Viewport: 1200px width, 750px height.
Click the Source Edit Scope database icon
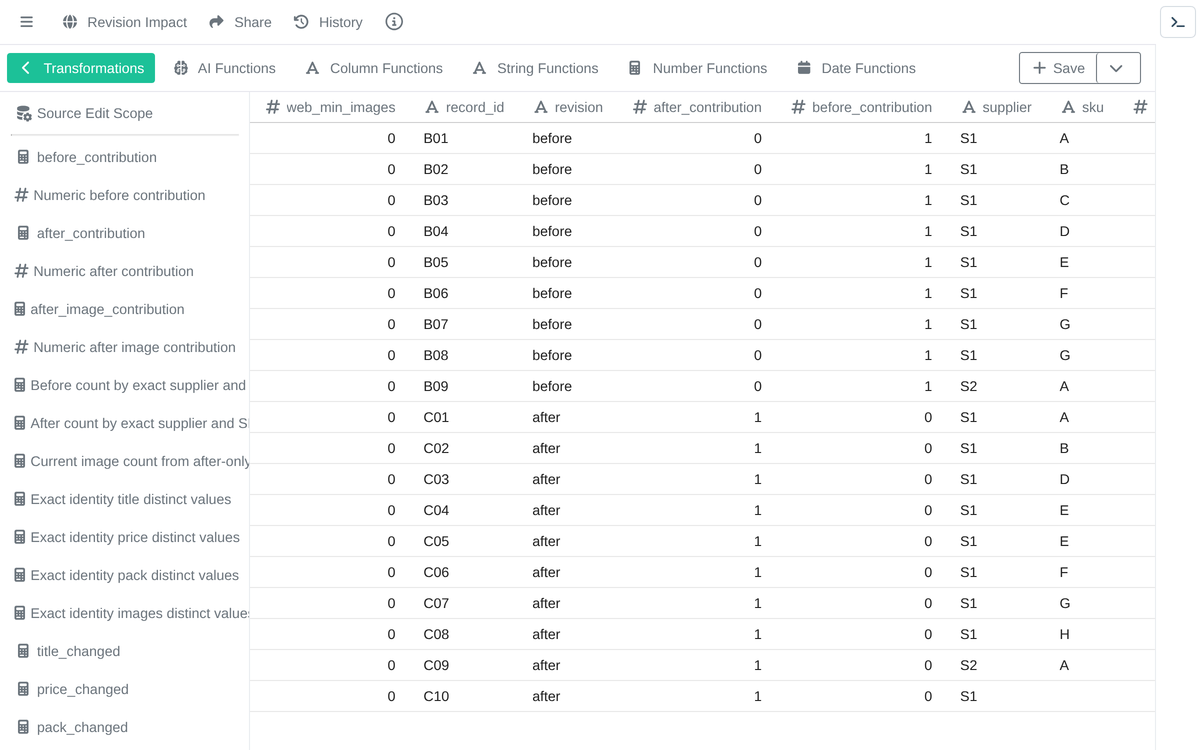pyautogui.click(x=24, y=113)
